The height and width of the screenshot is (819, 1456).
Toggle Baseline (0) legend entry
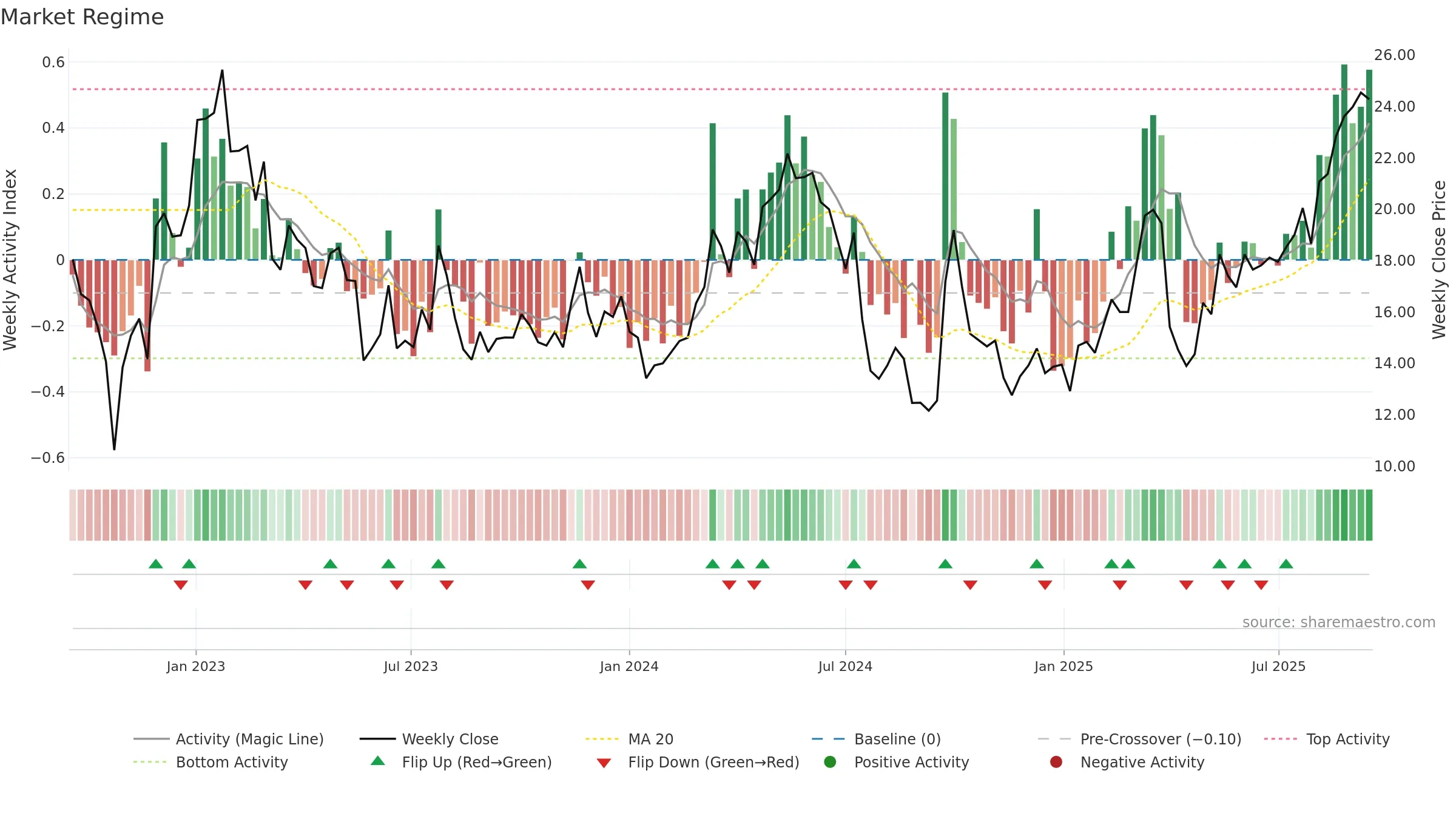[876, 739]
